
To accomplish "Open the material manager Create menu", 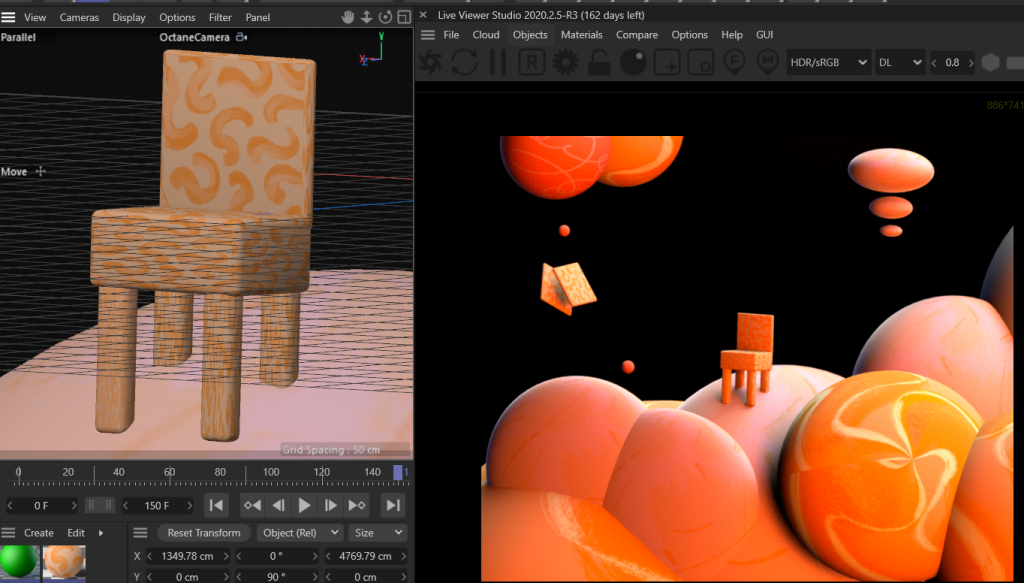I will [39, 533].
